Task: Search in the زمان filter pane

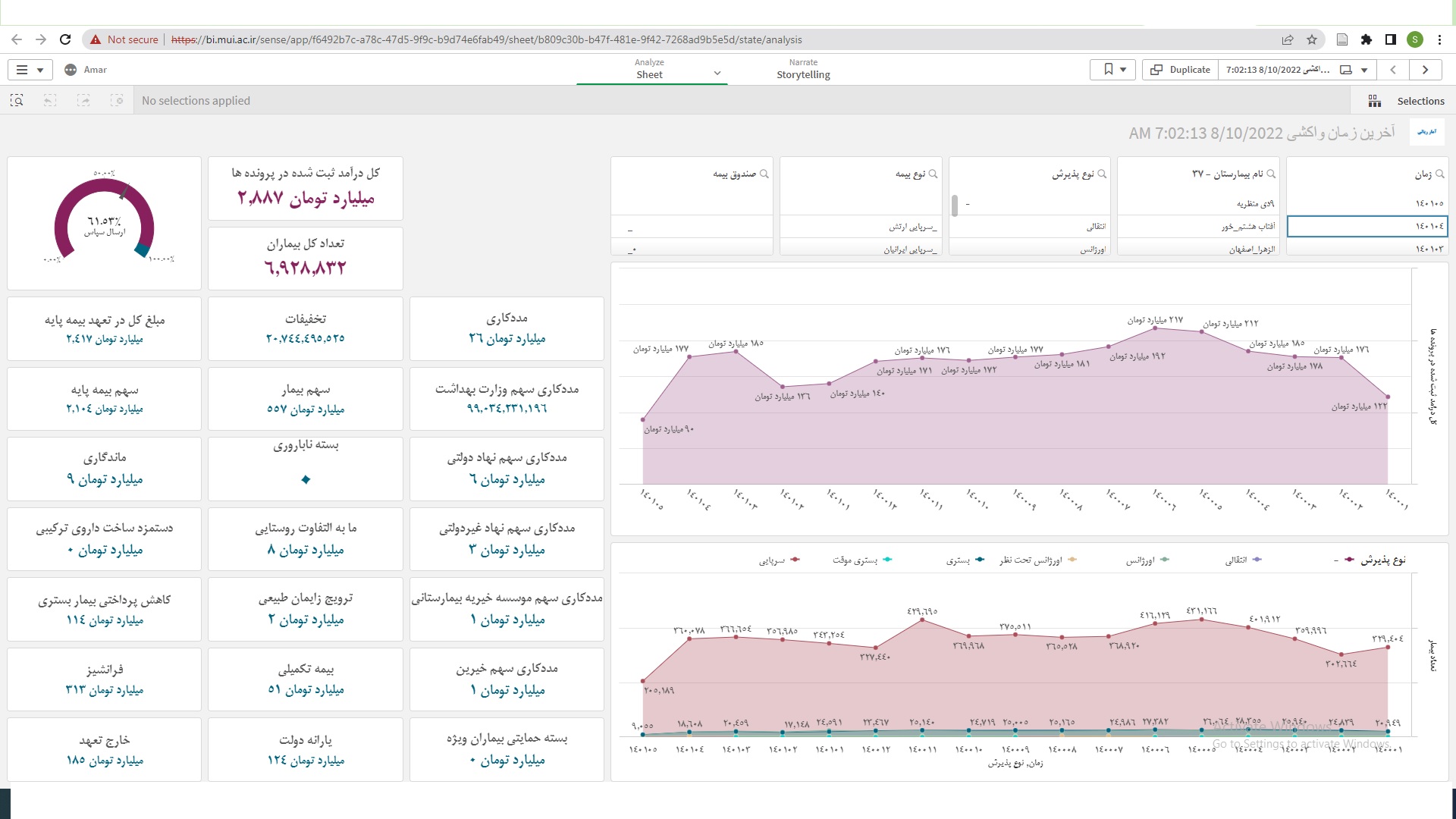Action: pos(1440,174)
